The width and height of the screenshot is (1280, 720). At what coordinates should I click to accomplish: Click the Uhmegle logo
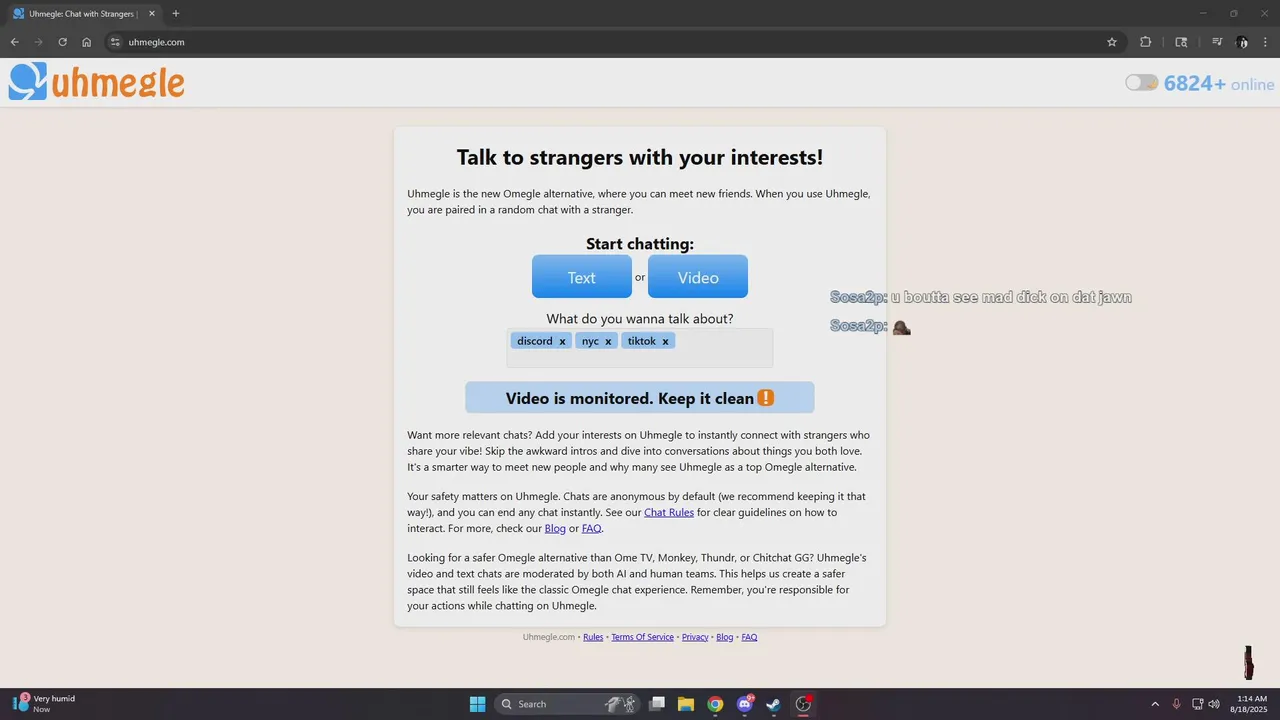[97, 82]
